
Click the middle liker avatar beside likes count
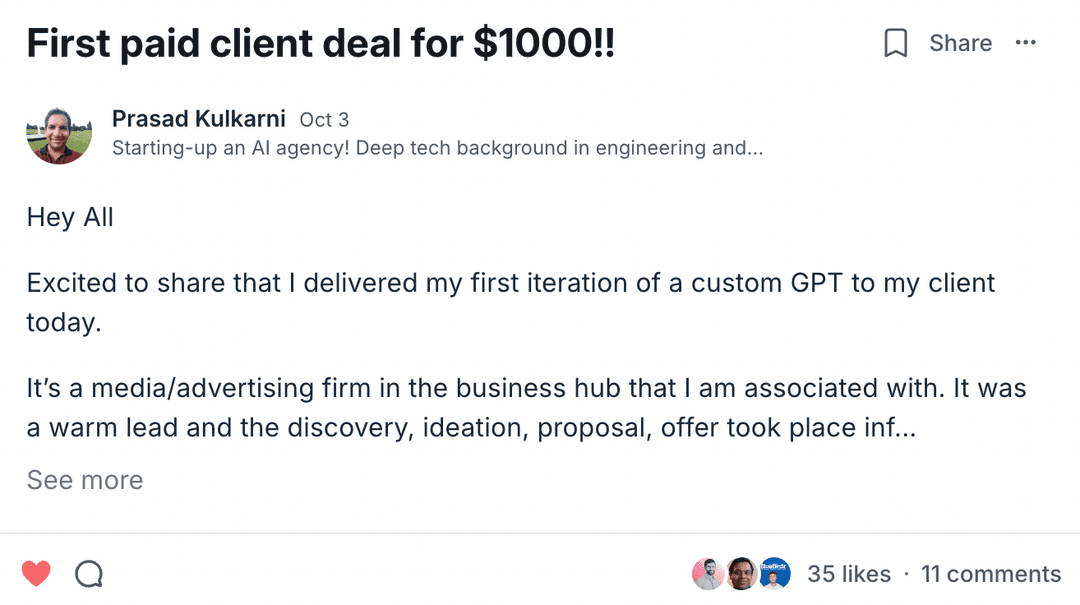[741, 574]
